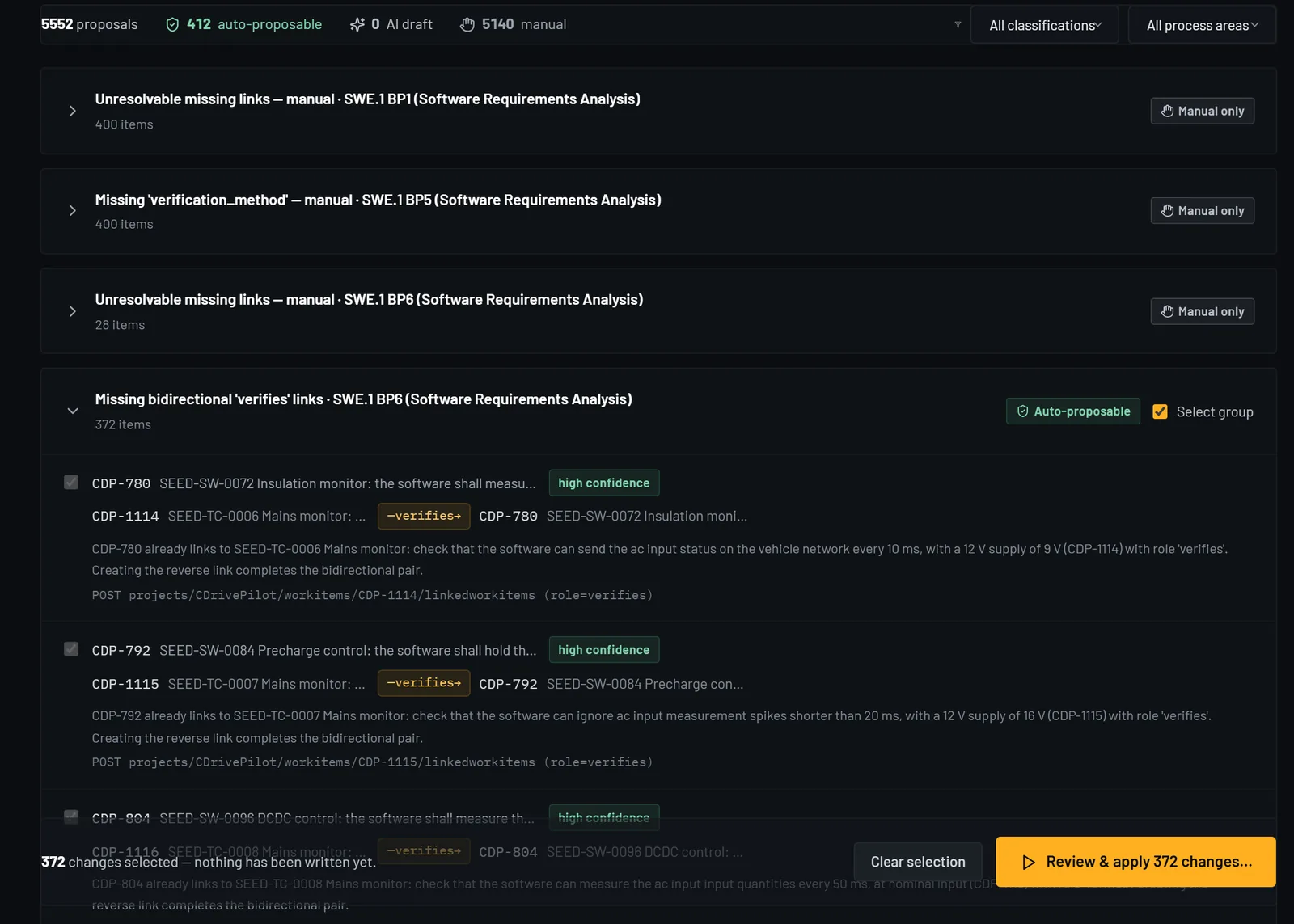Image resolution: width=1294 pixels, height=924 pixels.
Task: Filter by 0 AI draft count
Action: point(391,25)
